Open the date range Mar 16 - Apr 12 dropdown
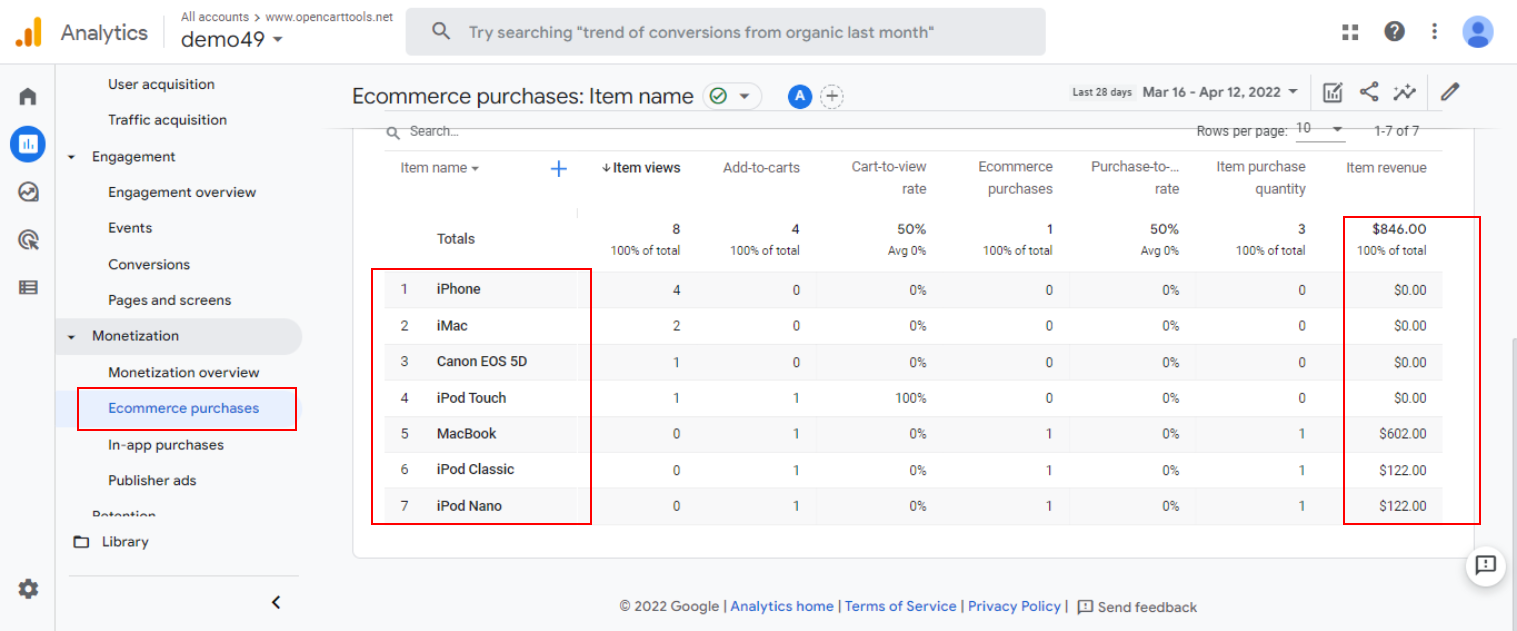 (x=1220, y=92)
